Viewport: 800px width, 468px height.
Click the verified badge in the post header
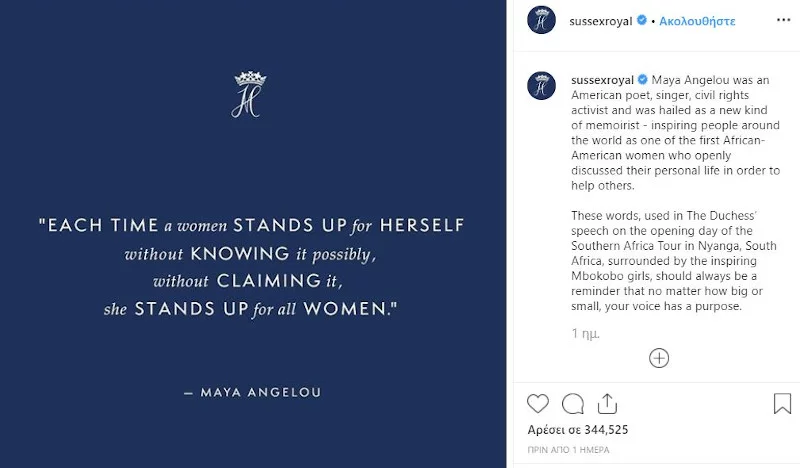641,20
